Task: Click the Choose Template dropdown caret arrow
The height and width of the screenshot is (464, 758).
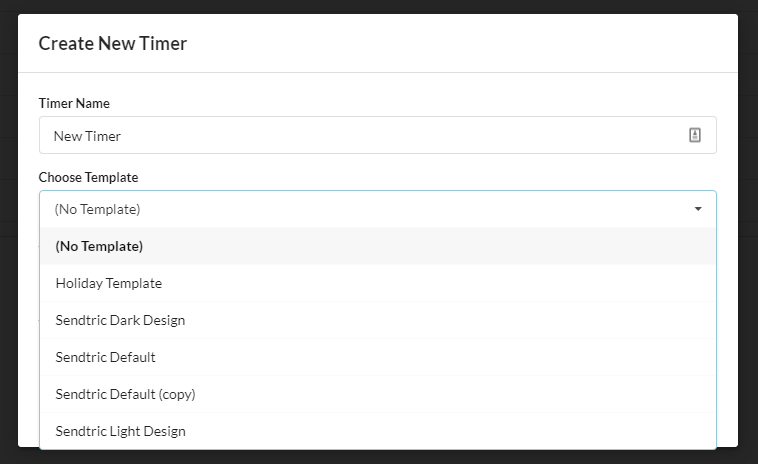Action: point(698,209)
